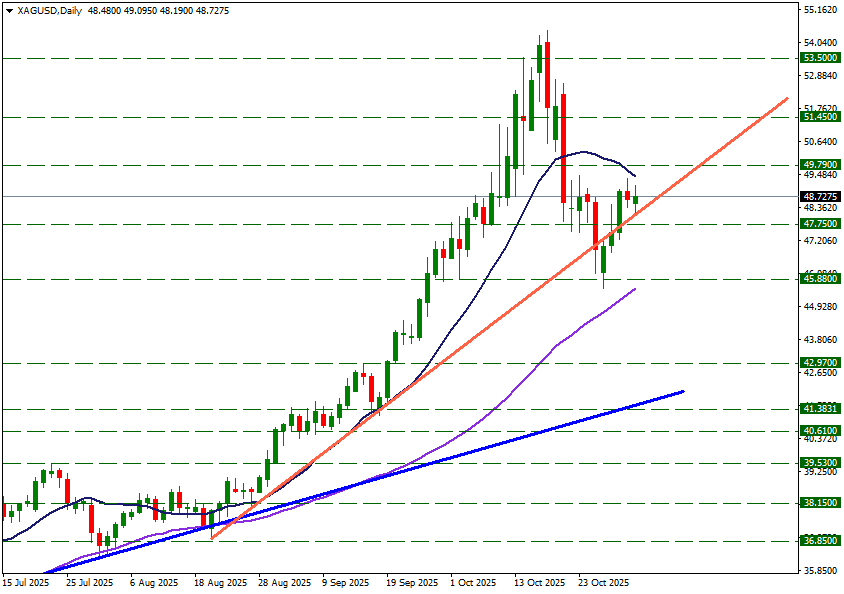Click the 15 Jul 2025 date label
The width and height of the screenshot is (844, 594).
point(27,582)
